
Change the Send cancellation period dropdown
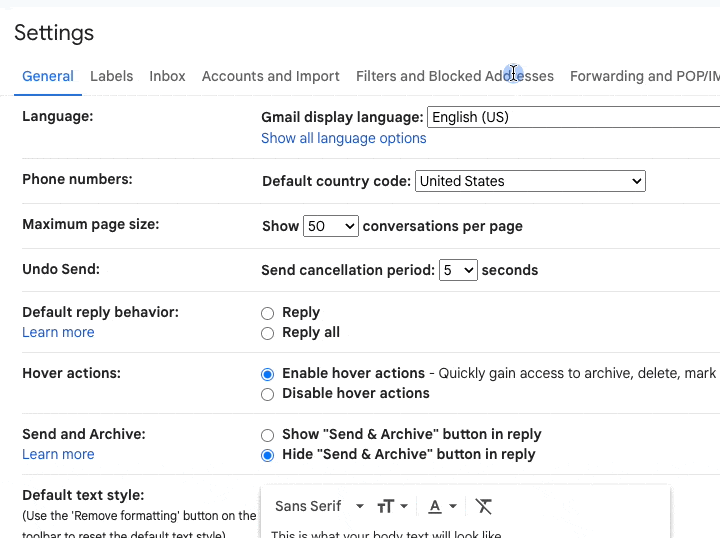[458, 270]
